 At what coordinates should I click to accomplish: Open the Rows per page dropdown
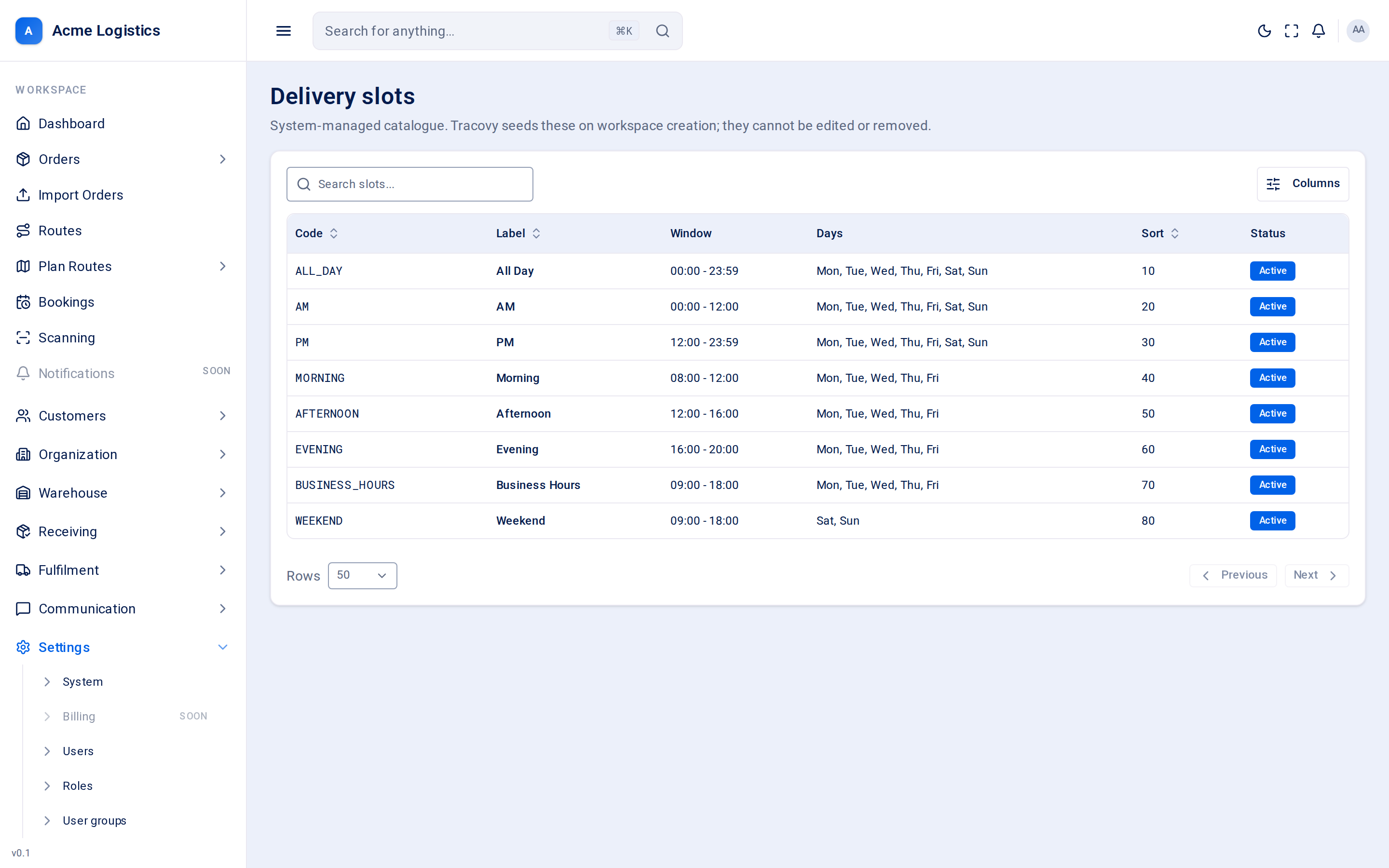[362, 575]
